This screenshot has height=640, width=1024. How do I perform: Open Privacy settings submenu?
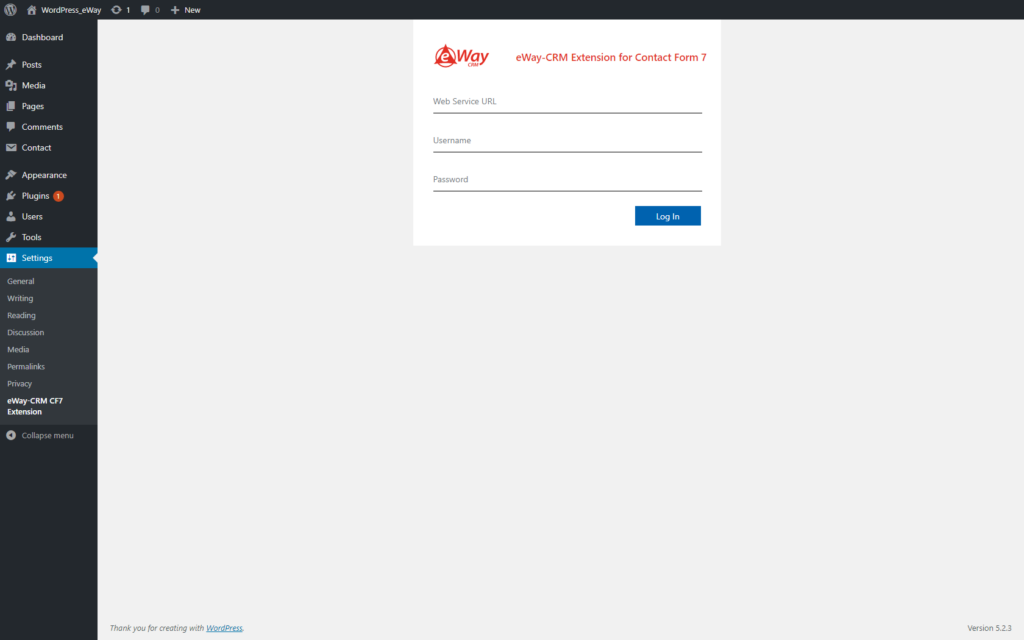pos(20,383)
